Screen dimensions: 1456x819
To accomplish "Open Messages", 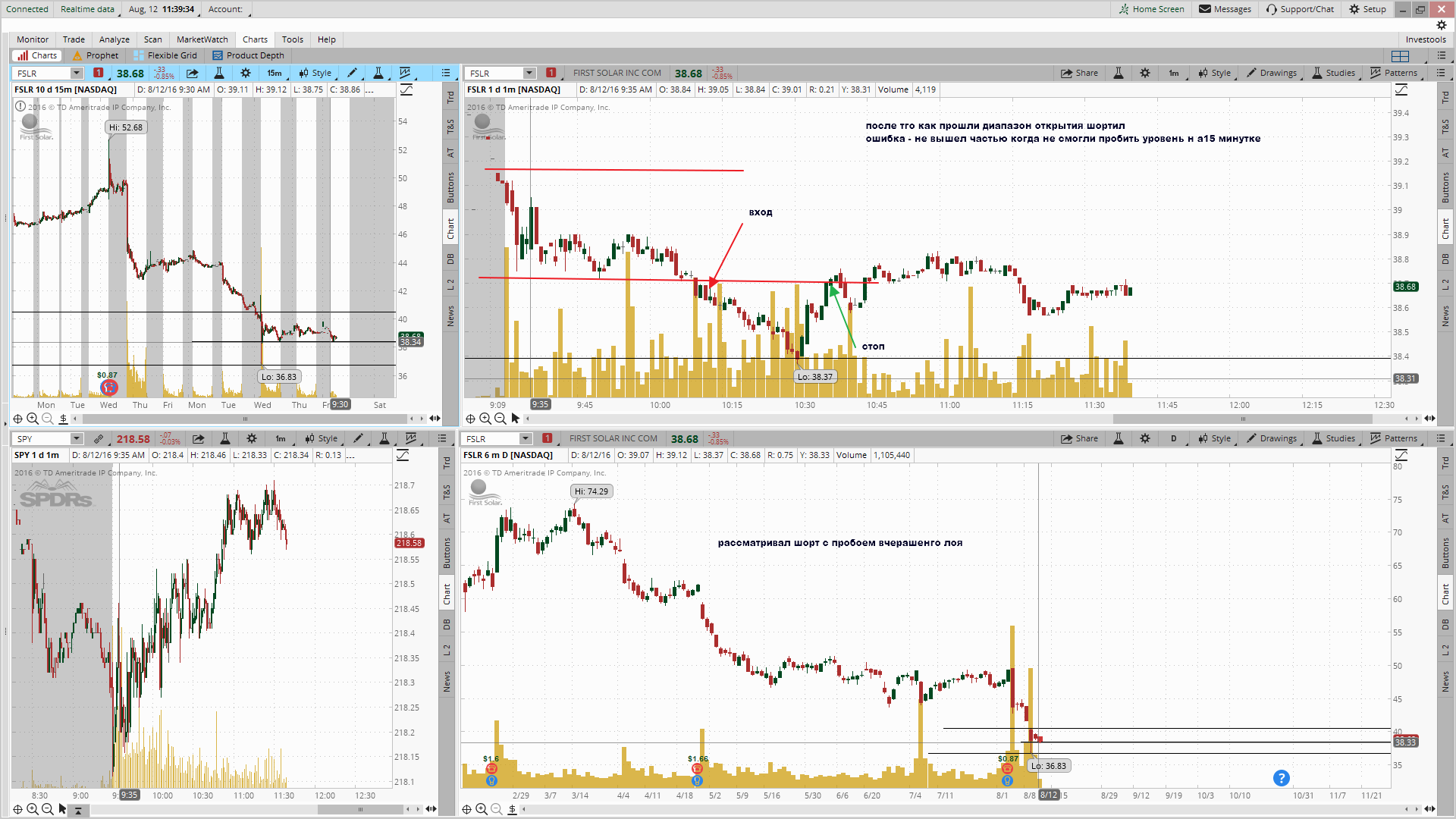I will pos(1225,9).
